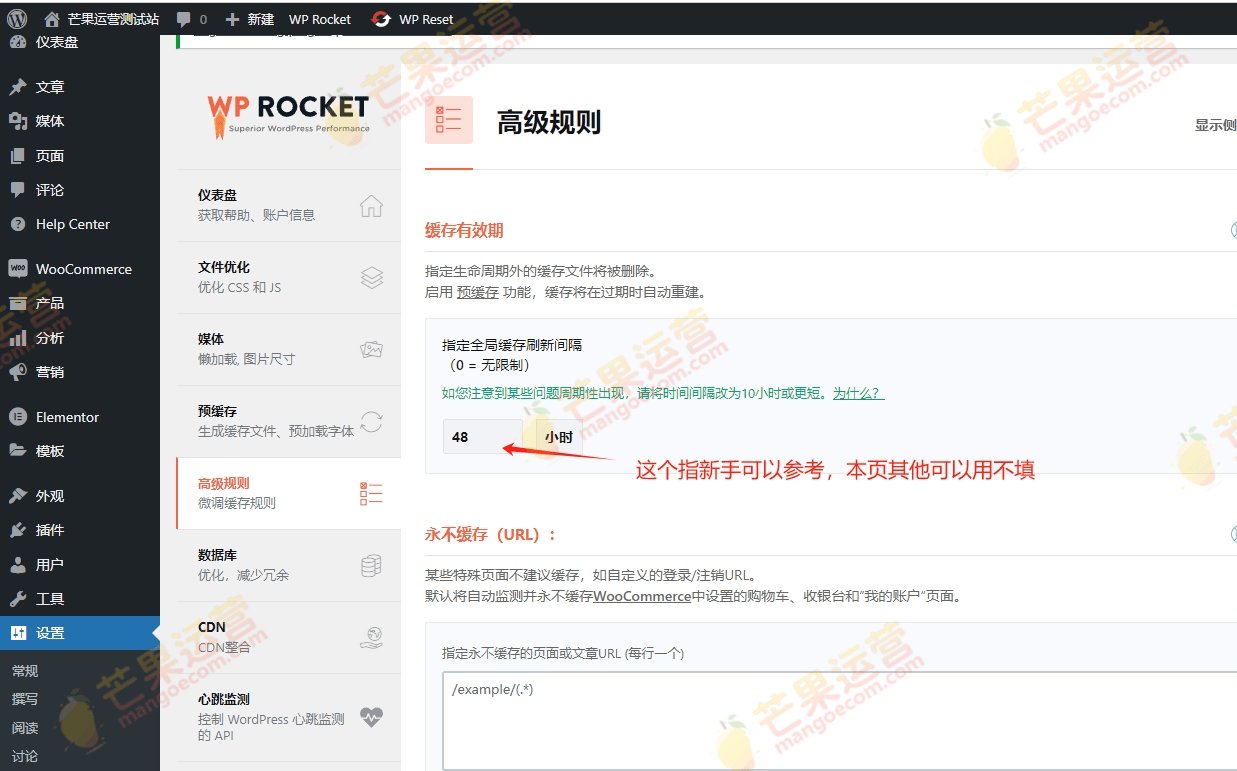Viewport: 1237px width, 771px height.
Task: Open WP Reset in the admin bar
Action: point(412,19)
